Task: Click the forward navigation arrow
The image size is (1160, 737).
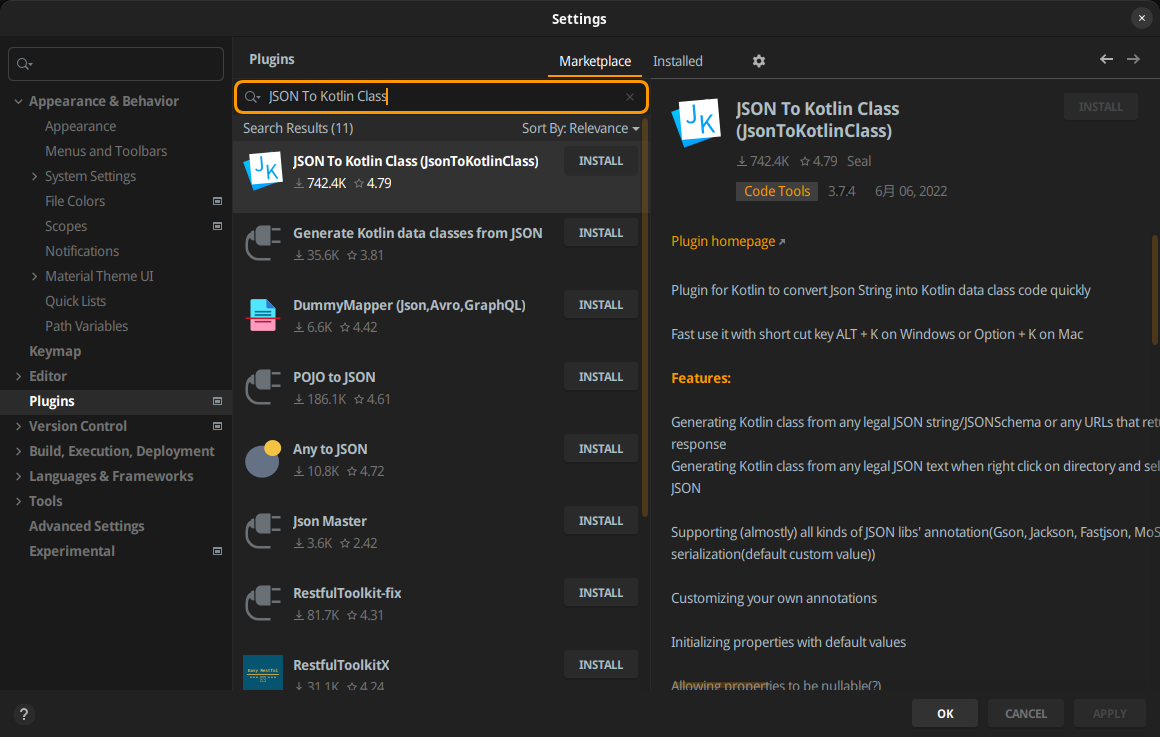Action: pos(1133,59)
